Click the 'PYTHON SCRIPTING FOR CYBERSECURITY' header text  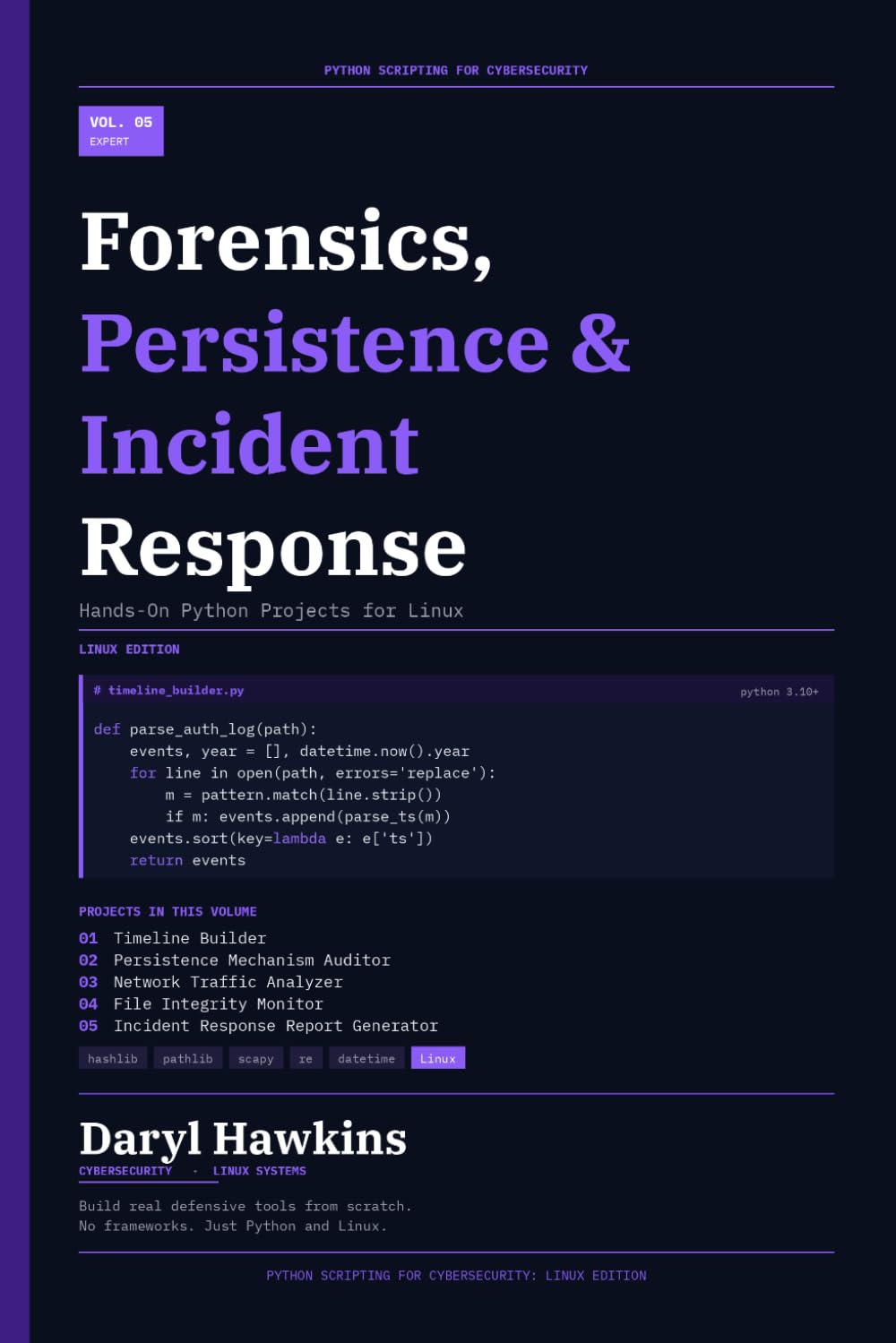pyautogui.click(x=456, y=70)
